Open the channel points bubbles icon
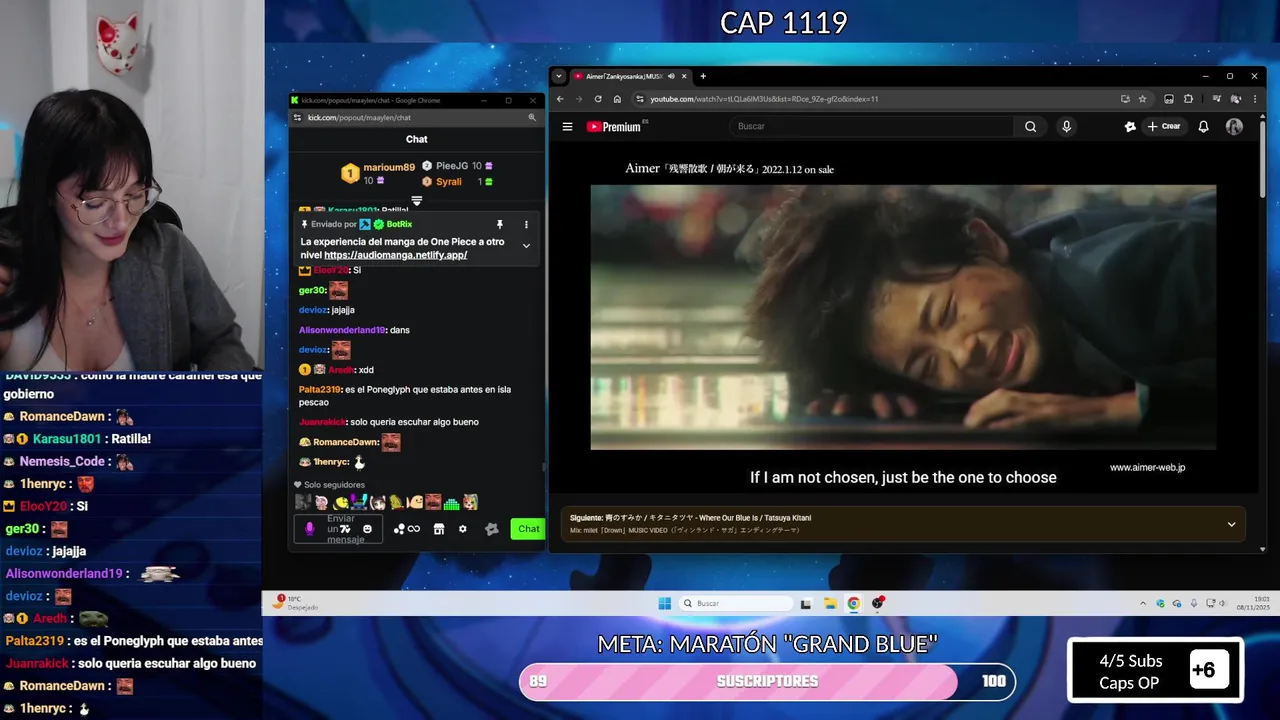Screen dimensions: 1280x720 (399, 529)
